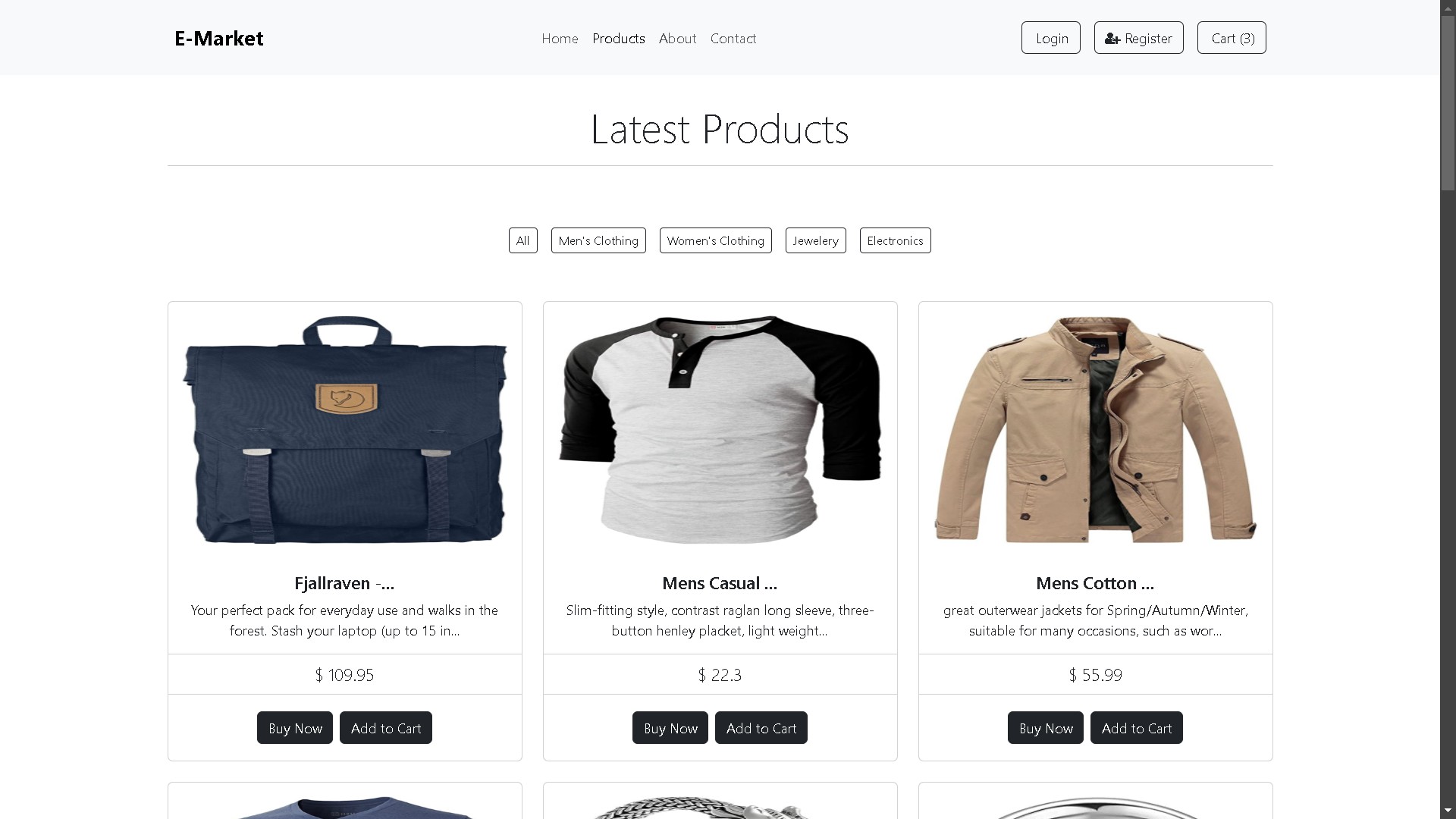Filter by Women's Clothing

(715, 240)
